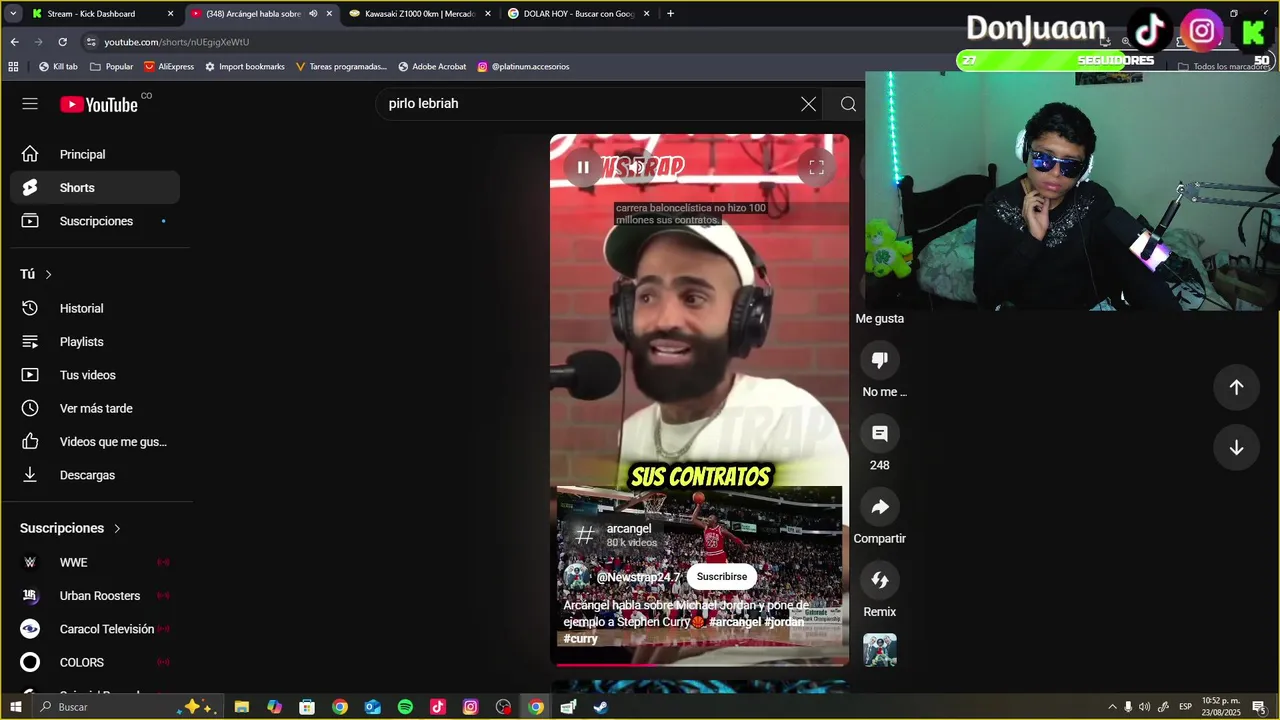Screen dimensions: 1280x720
Task: Show hidden system tray icons
Action: 1112,707
